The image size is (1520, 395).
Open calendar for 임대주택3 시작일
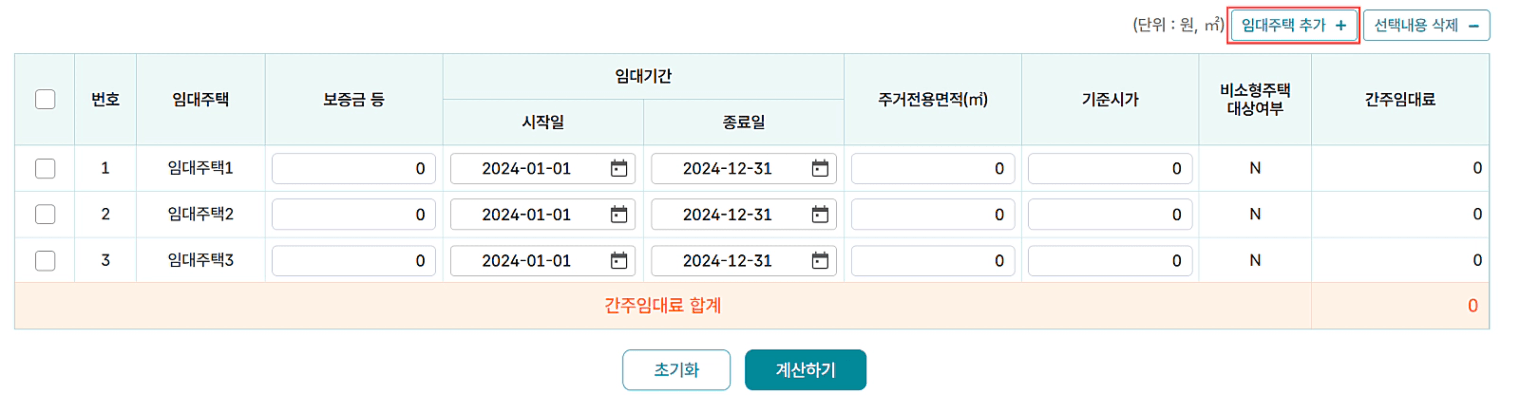click(x=619, y=260)
